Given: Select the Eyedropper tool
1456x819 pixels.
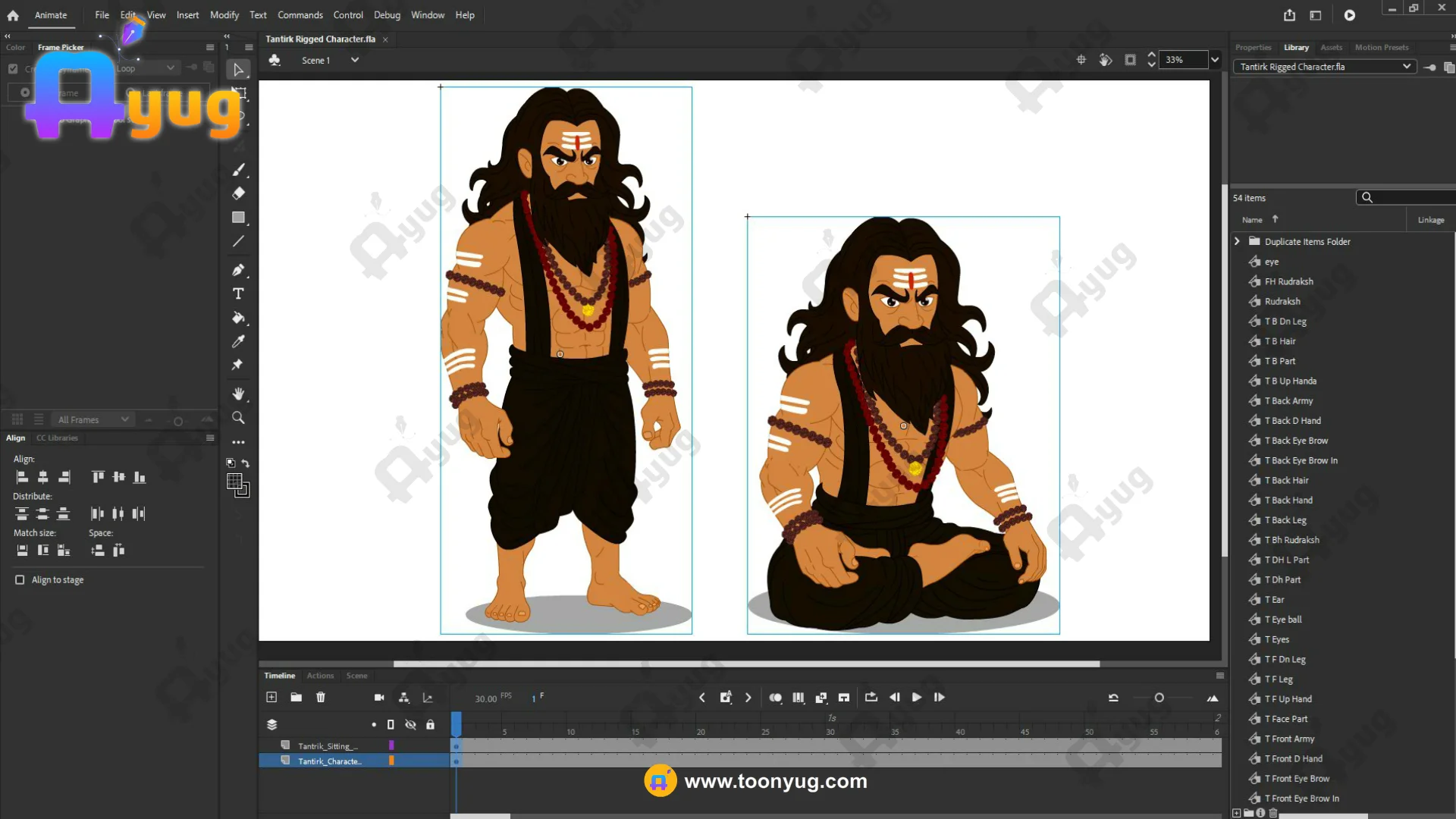Looking at the screenshot, I should point(238,341).
